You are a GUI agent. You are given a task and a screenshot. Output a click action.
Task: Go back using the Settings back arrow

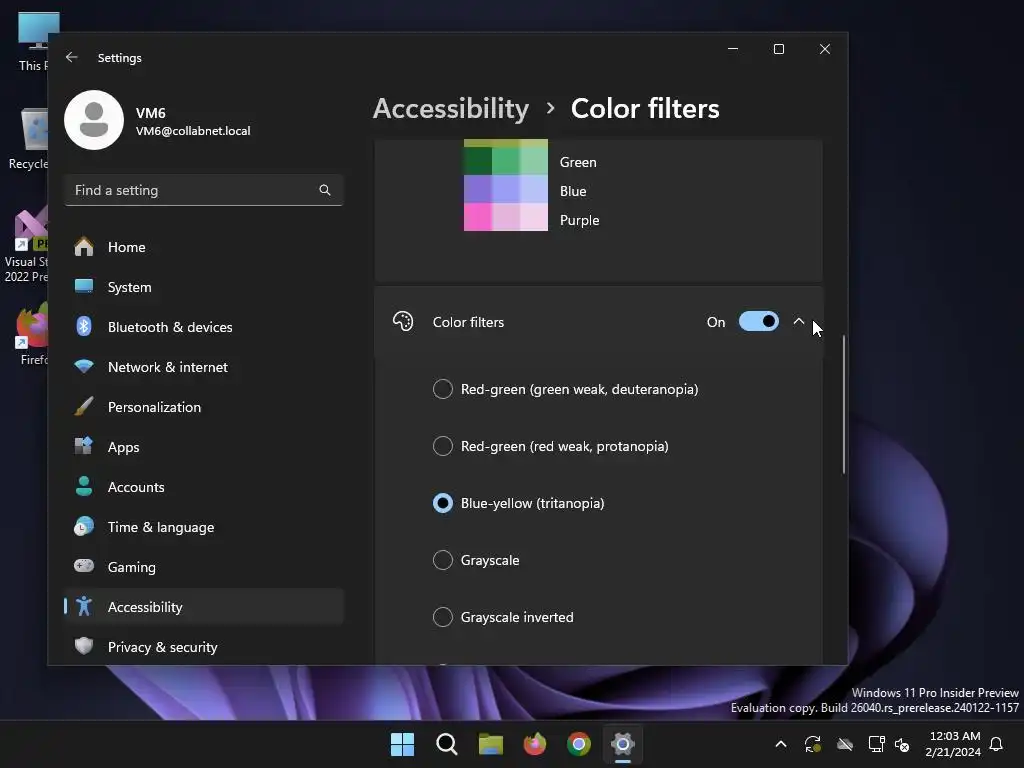pyautogui.click(x=72, y=57)
